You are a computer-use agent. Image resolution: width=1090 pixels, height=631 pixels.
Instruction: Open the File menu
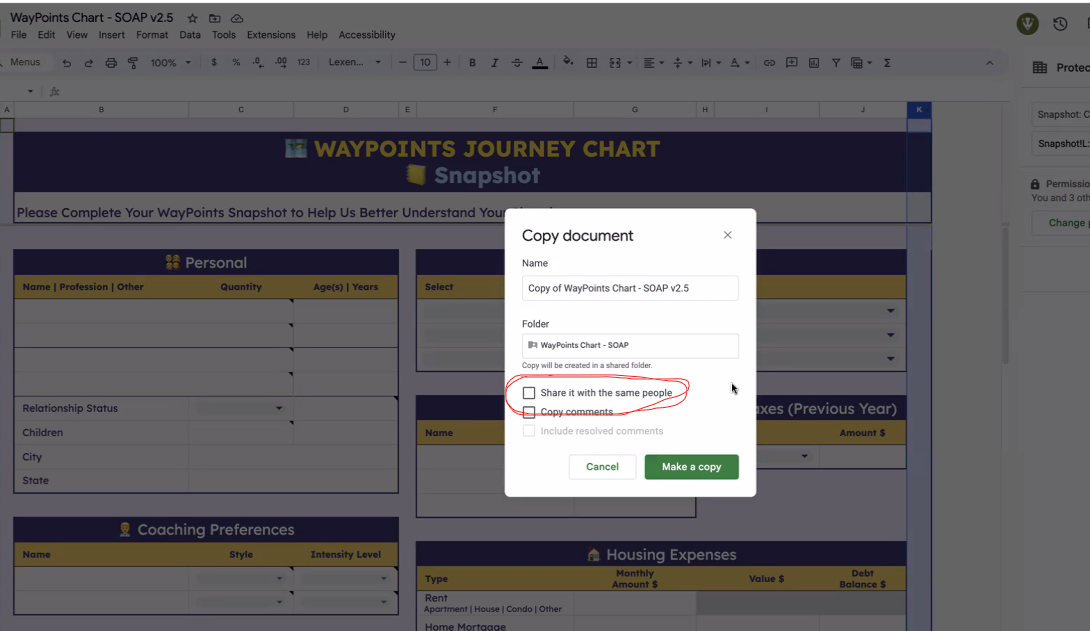coord(19,35)
